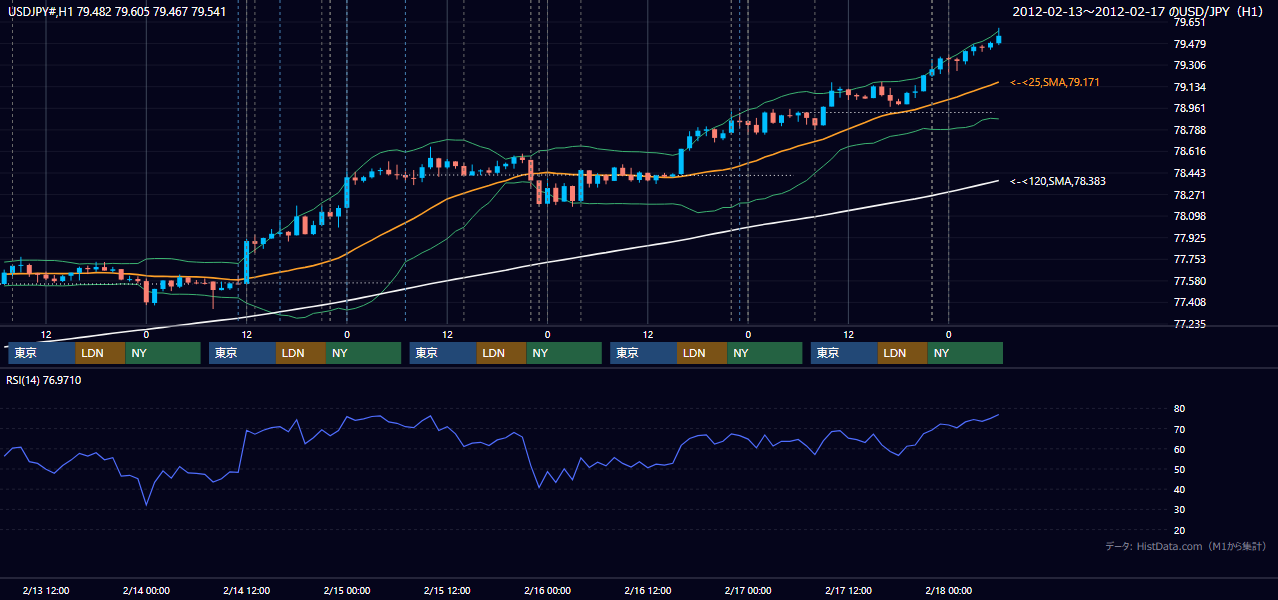Click the 2/13 12:00 date label

[x=45, y=590]
